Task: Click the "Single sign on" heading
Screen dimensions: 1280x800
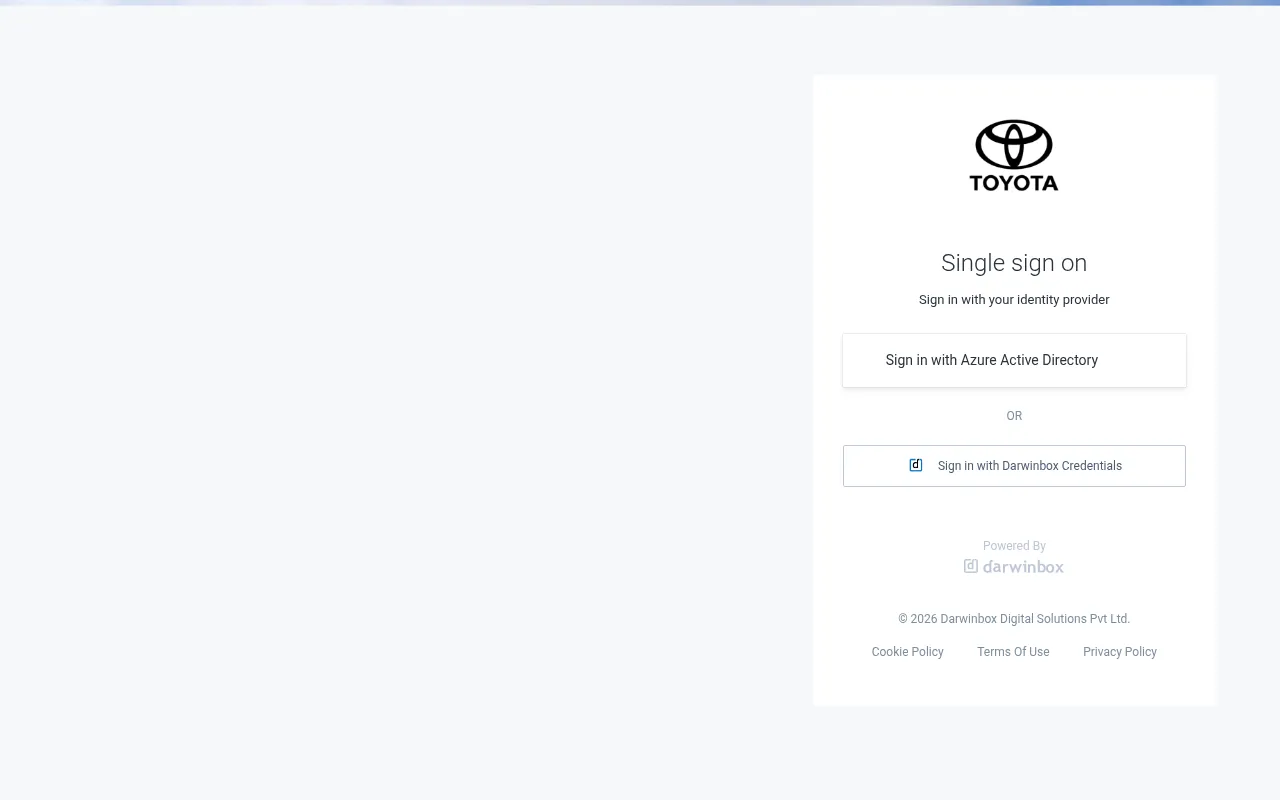Action: [1014, 263]
